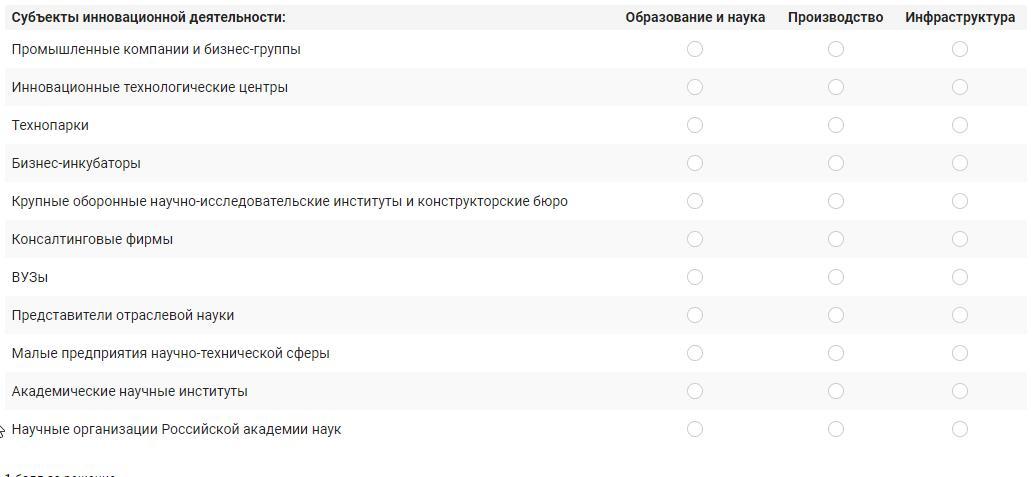1036x477 pixels.
Task: Pick Инфраструктура for Консалтинговые фирмы
Action: 960,239
